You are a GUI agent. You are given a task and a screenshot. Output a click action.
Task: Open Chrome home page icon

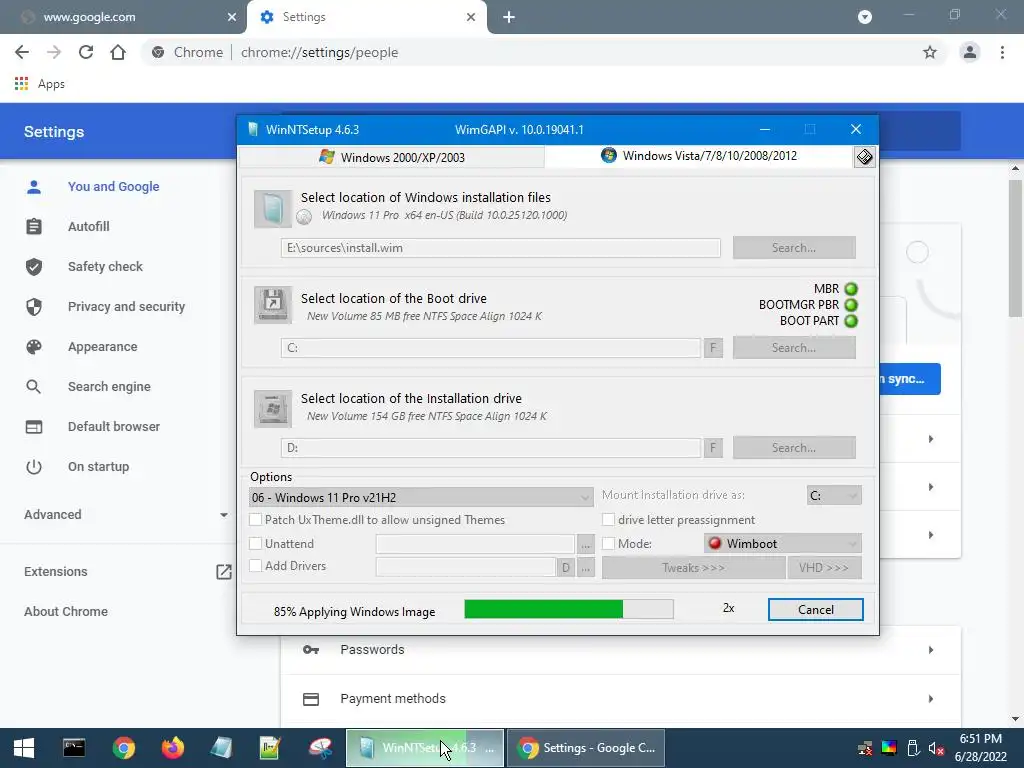pyautogui.click(x=118, y=52)
